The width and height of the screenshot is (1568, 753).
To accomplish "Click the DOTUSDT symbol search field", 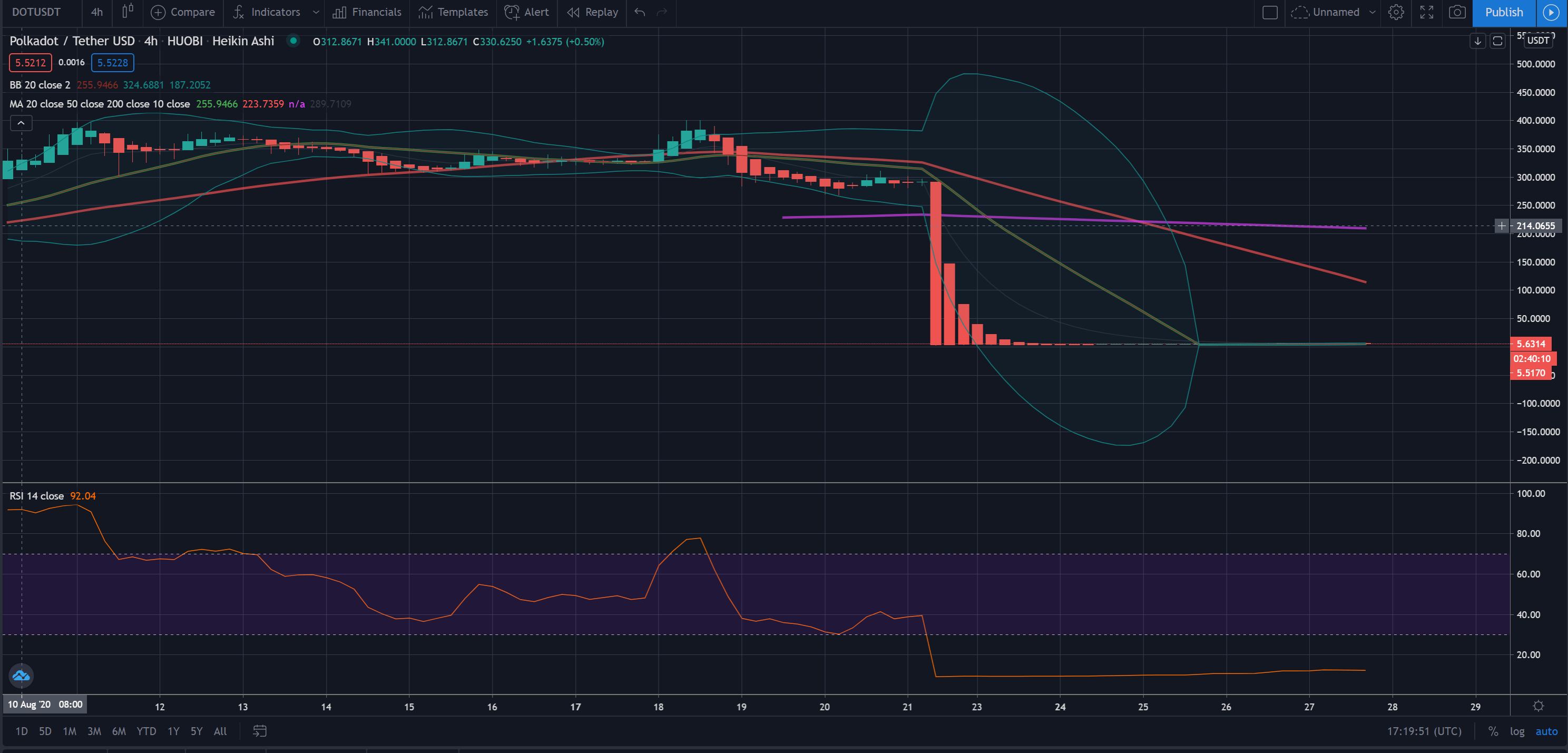I will (x=36, y=12).
